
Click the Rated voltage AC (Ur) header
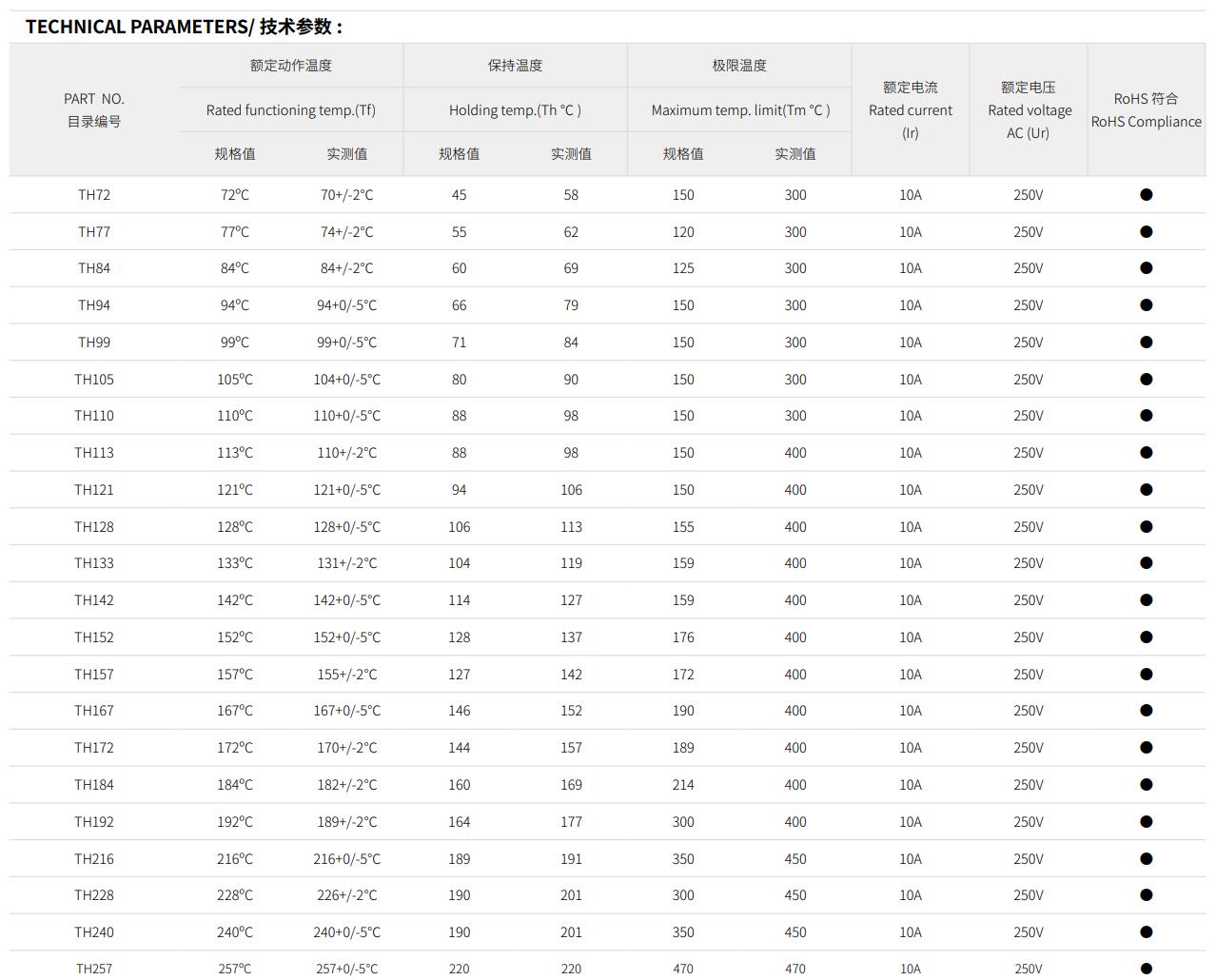coord(1029,110)
